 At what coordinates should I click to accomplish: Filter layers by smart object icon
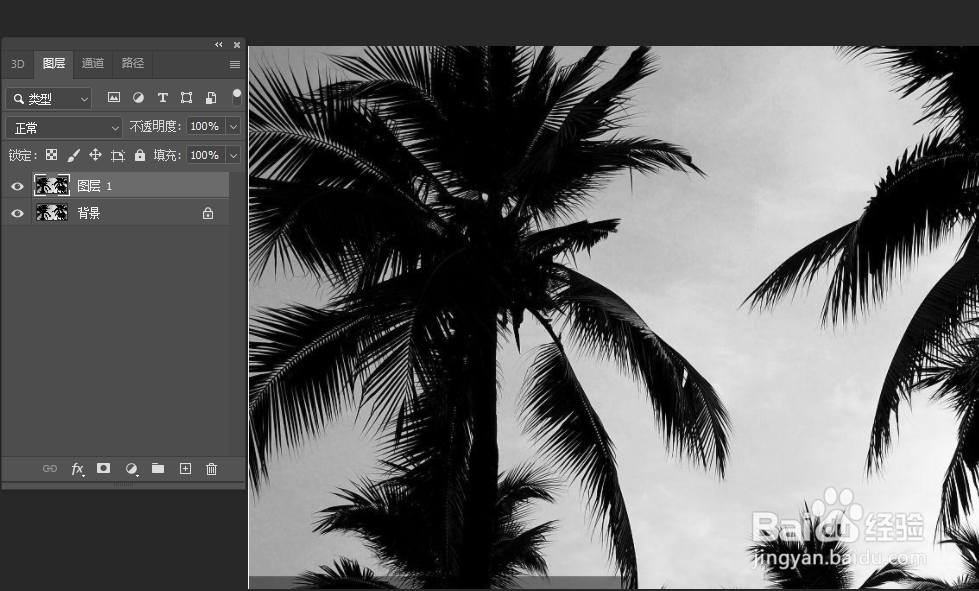(211, 97)
